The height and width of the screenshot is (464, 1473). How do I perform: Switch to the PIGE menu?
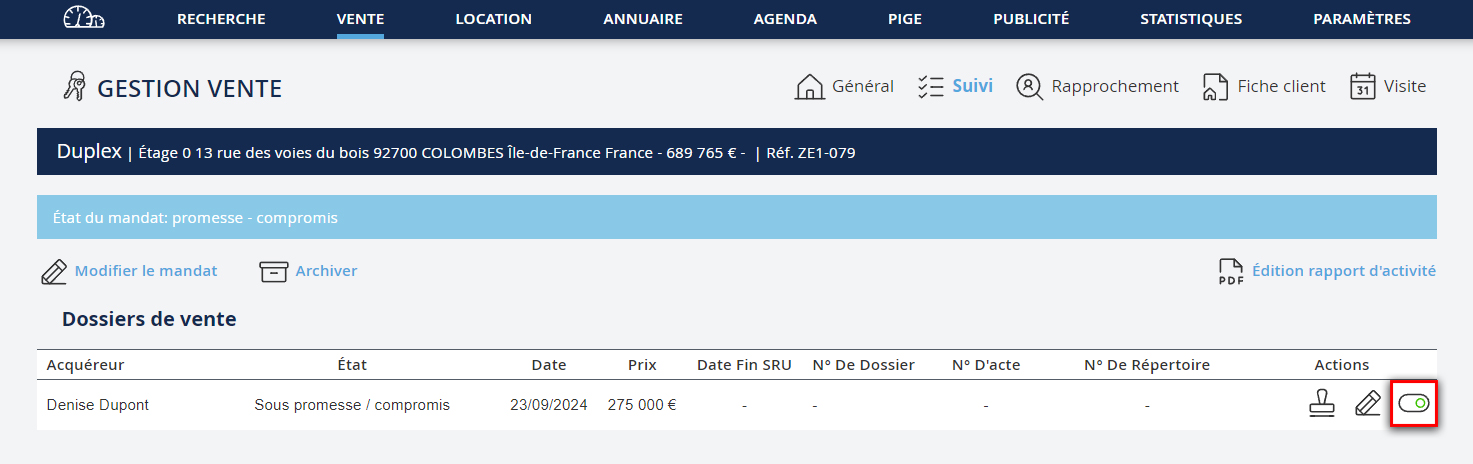[x=905, y=19]
